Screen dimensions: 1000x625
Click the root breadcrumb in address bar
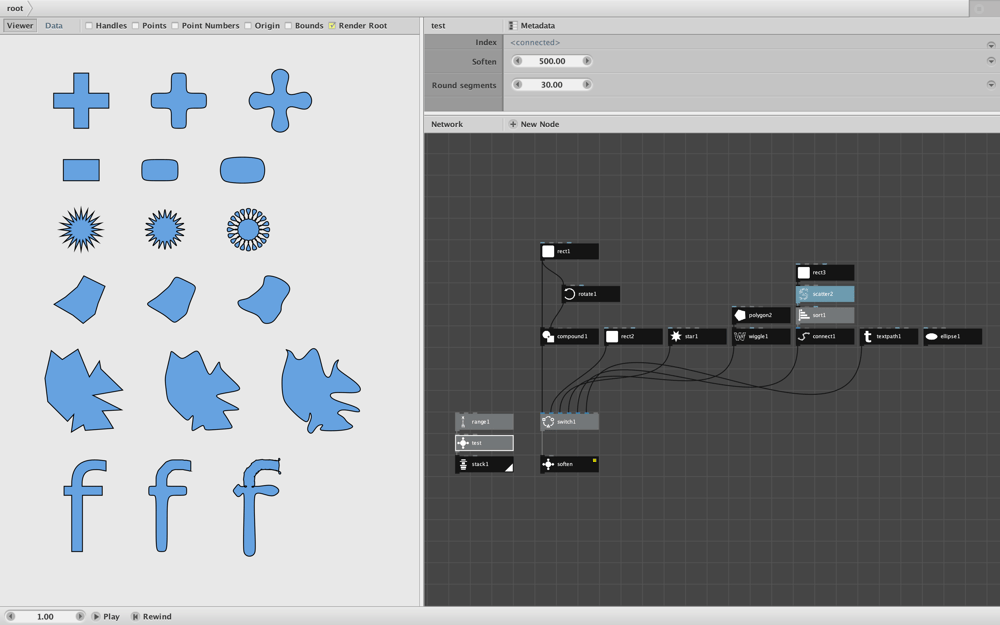15,8
